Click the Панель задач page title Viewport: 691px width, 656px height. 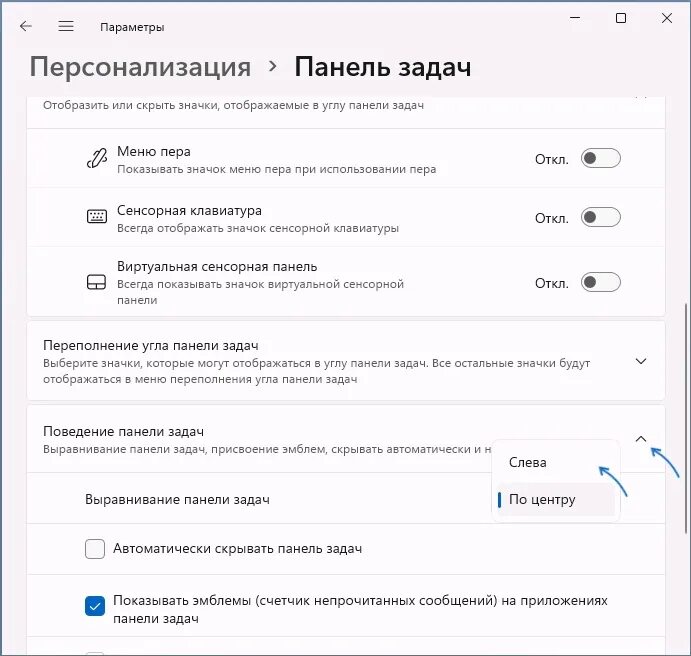(x=383, y=67)
